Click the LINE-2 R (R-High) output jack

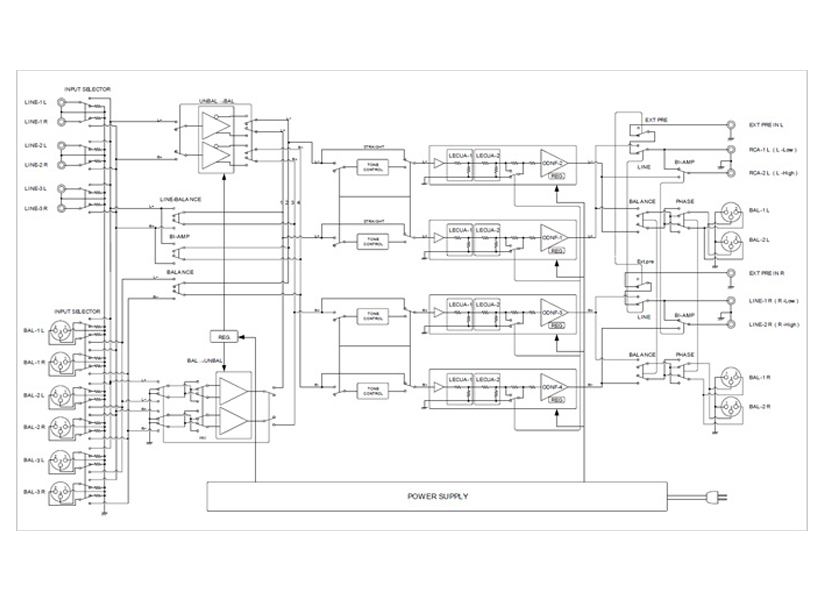point(731,325)
